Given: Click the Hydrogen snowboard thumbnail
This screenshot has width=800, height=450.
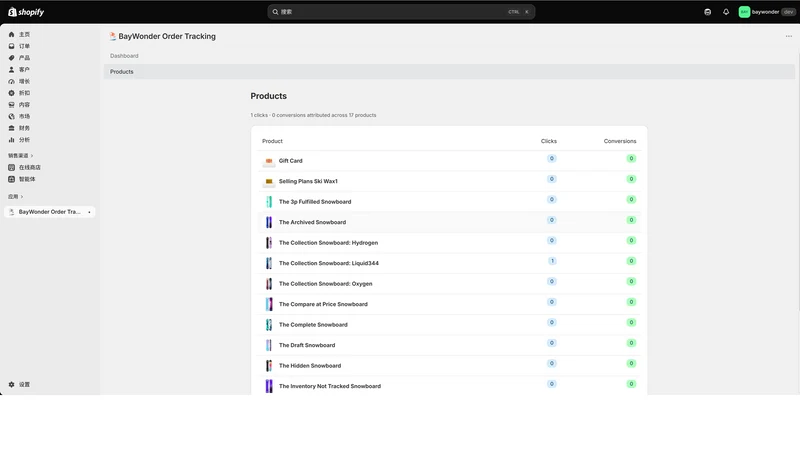Looking at the screenshot, I should (269, 243).
